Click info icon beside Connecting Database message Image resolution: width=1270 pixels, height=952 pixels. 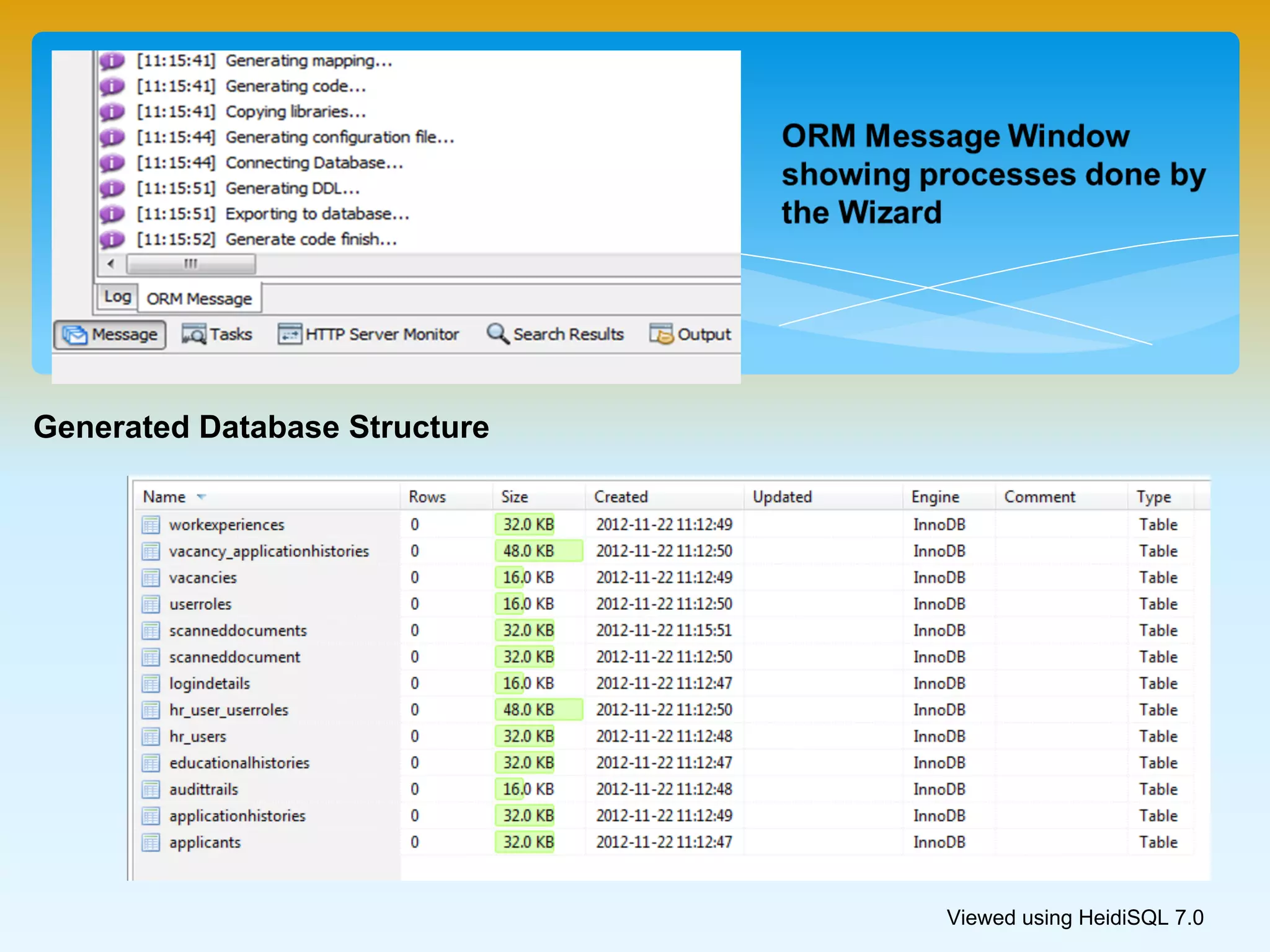[112, 162]
